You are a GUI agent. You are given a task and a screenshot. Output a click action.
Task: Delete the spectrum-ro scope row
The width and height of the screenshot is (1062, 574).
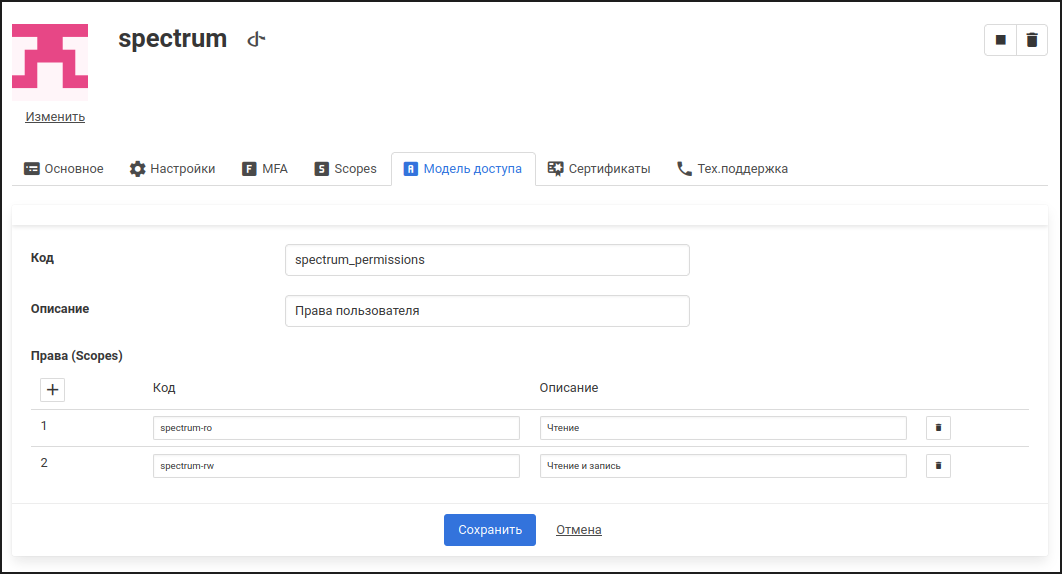click(938, 428)
